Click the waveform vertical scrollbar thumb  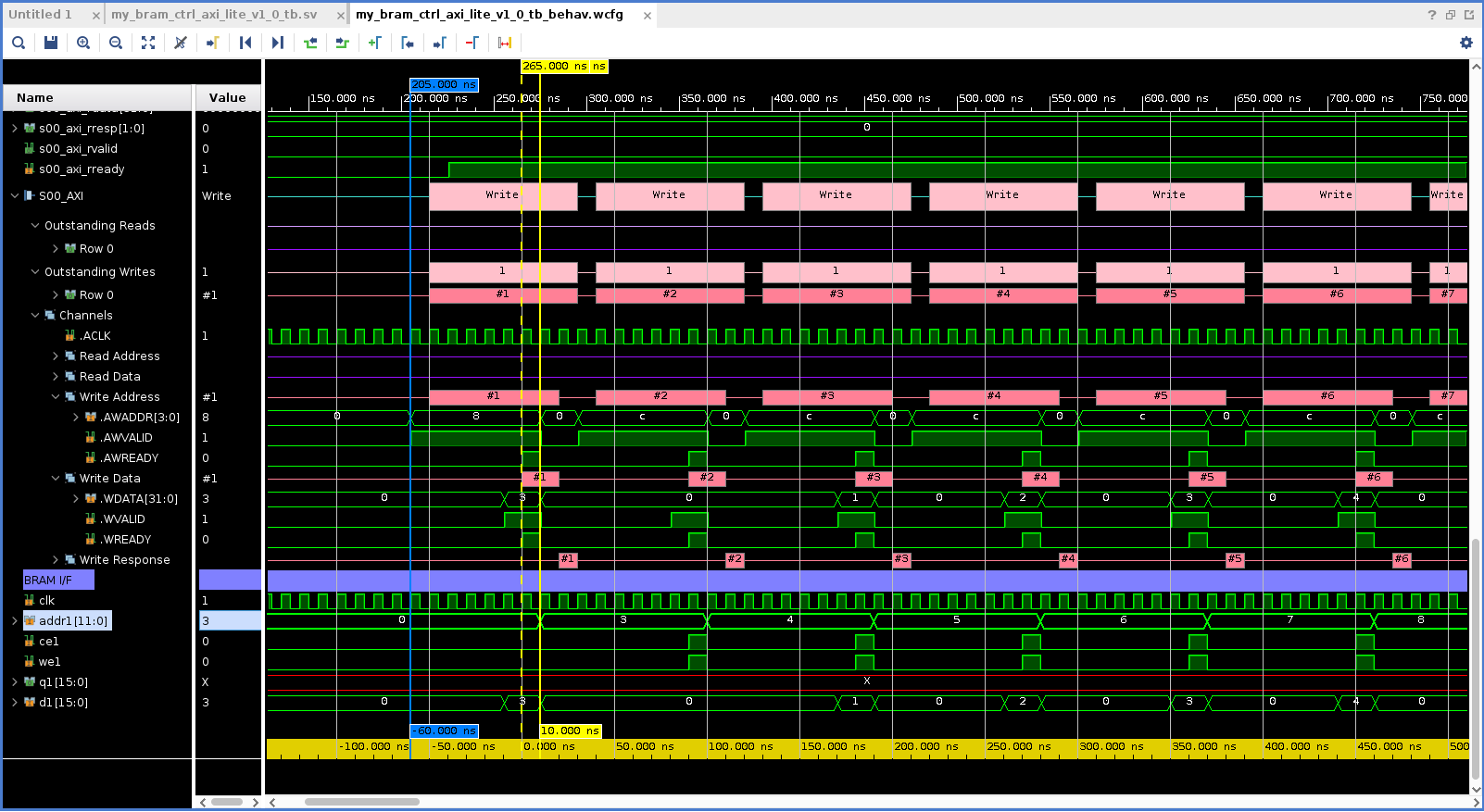(1476, 657)
